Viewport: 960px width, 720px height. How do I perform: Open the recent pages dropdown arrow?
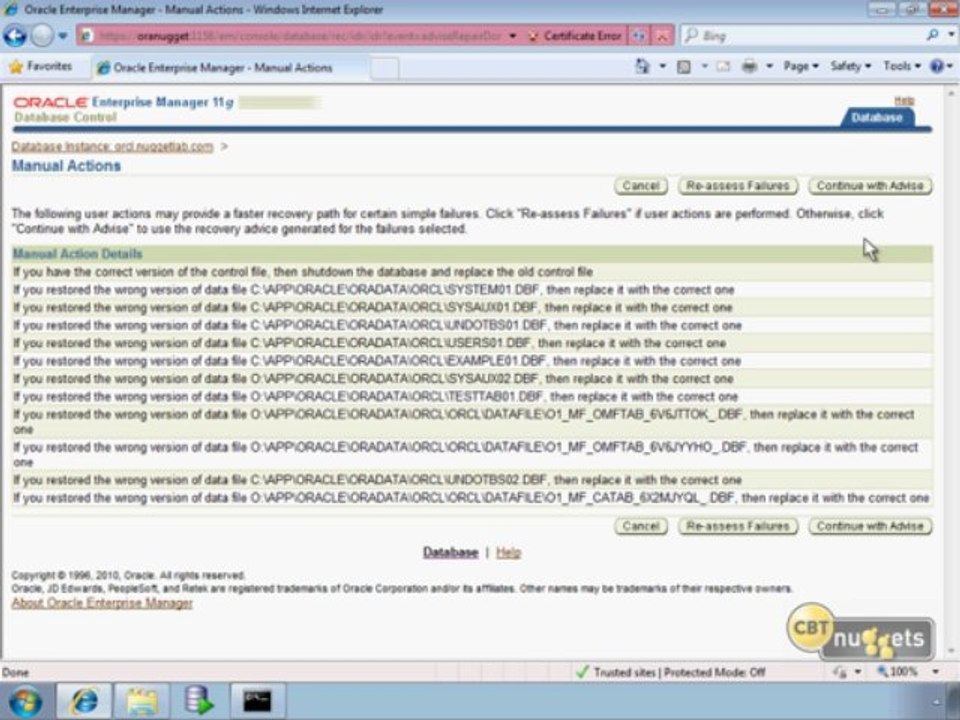pyautogui.click(x=62, y=36)
